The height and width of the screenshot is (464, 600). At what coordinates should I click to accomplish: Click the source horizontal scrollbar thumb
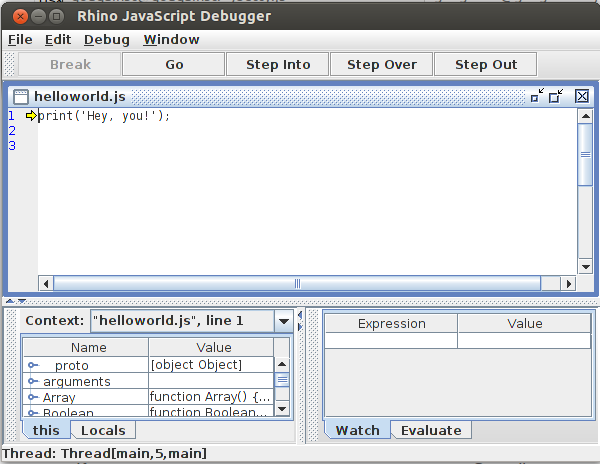[x=297, y=284]
